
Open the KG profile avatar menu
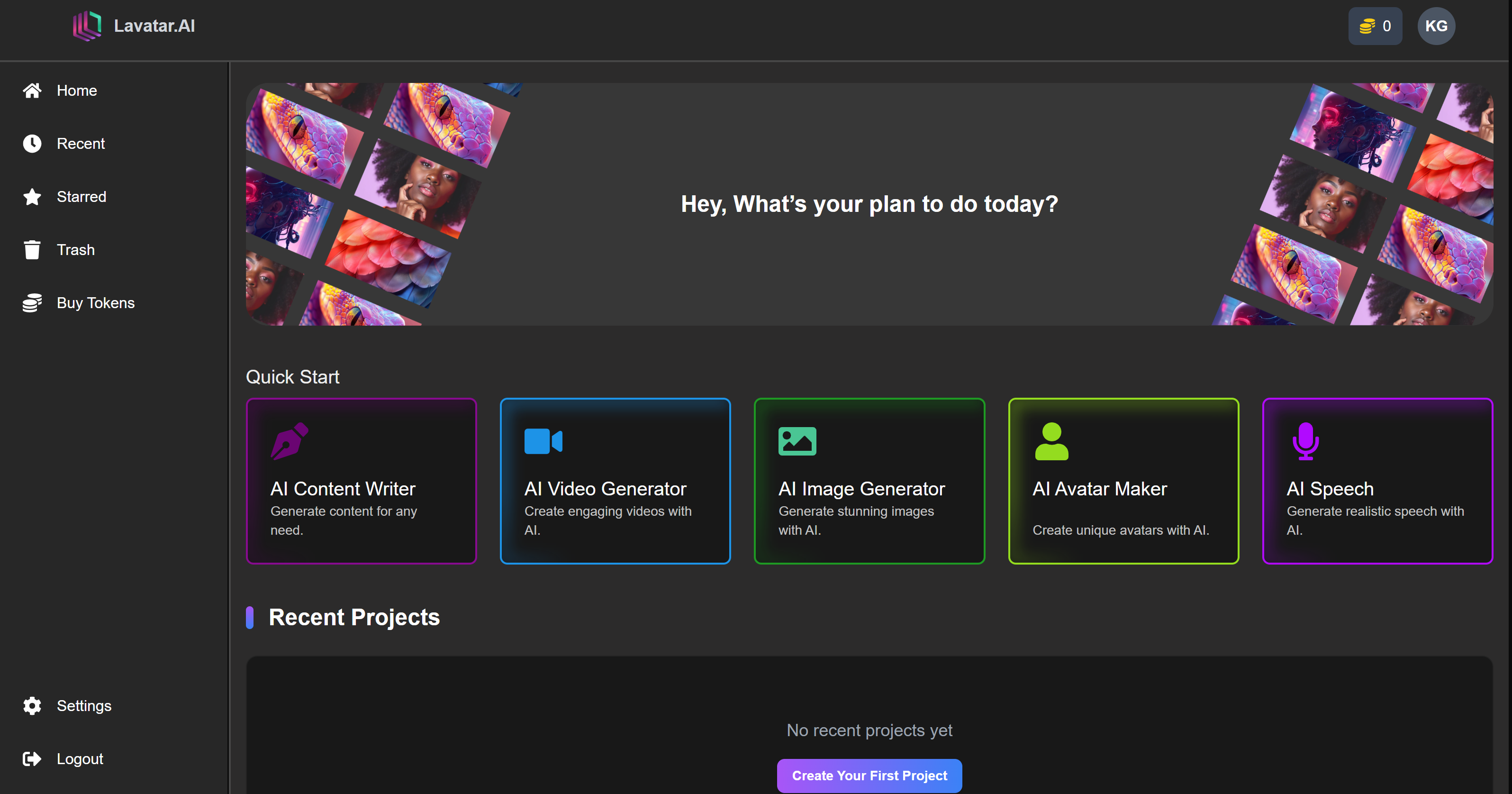pos(1436,25)
